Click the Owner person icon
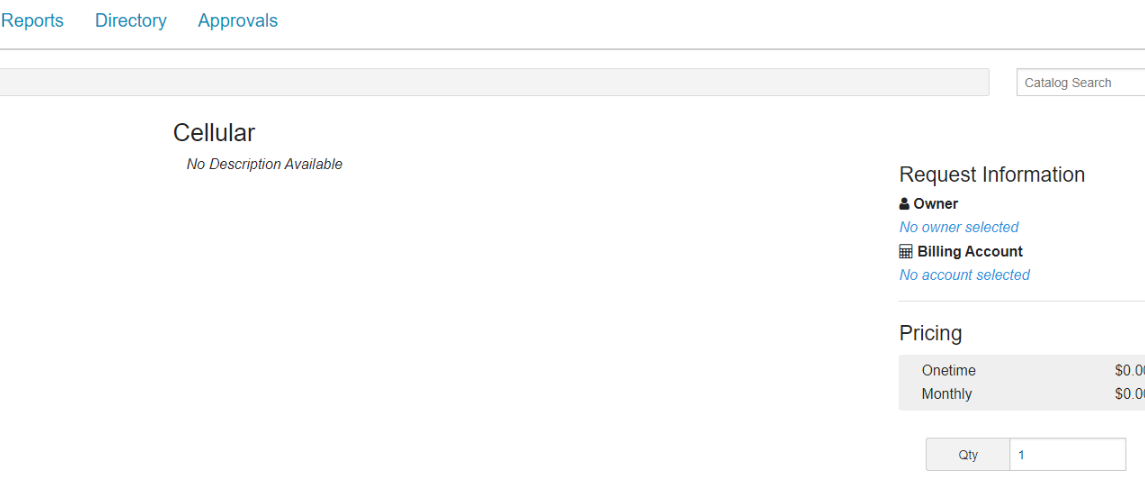 pos(905,204)
